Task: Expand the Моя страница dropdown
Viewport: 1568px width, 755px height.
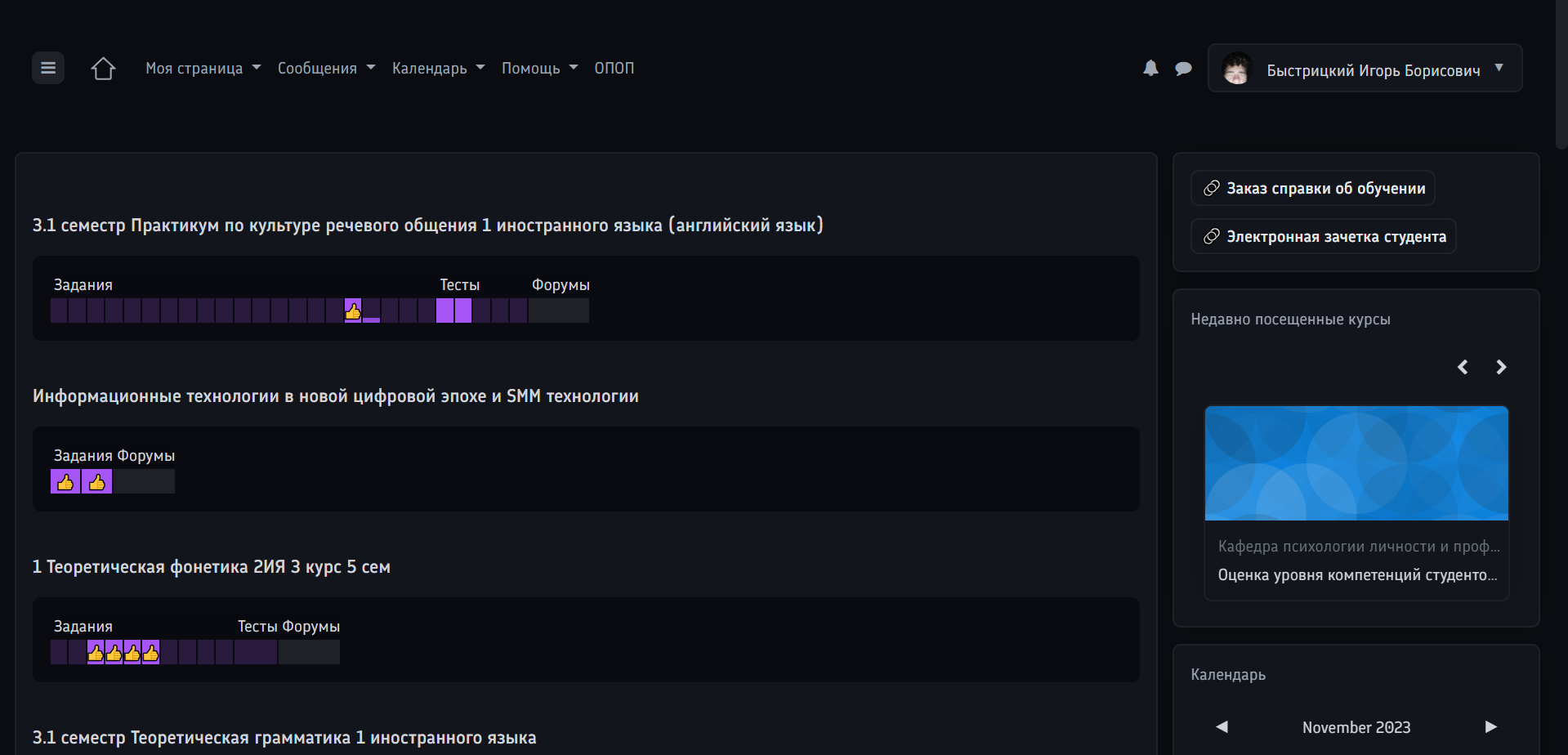Action: (203, 69)
